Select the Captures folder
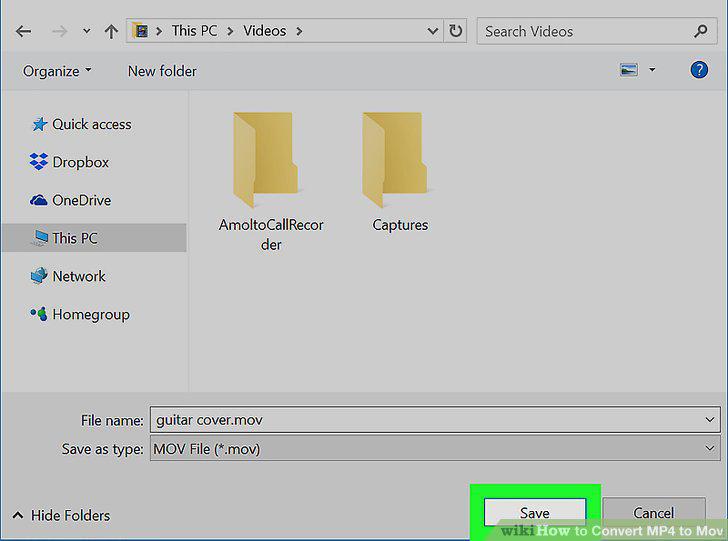This screenshot has width=728, height=541. click(x=400, y=173)
